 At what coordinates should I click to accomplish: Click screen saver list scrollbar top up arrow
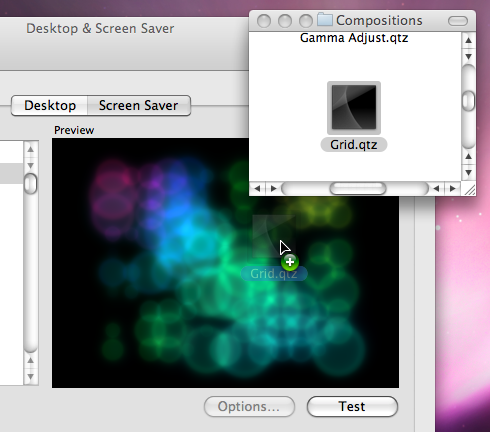pos(31,150)
